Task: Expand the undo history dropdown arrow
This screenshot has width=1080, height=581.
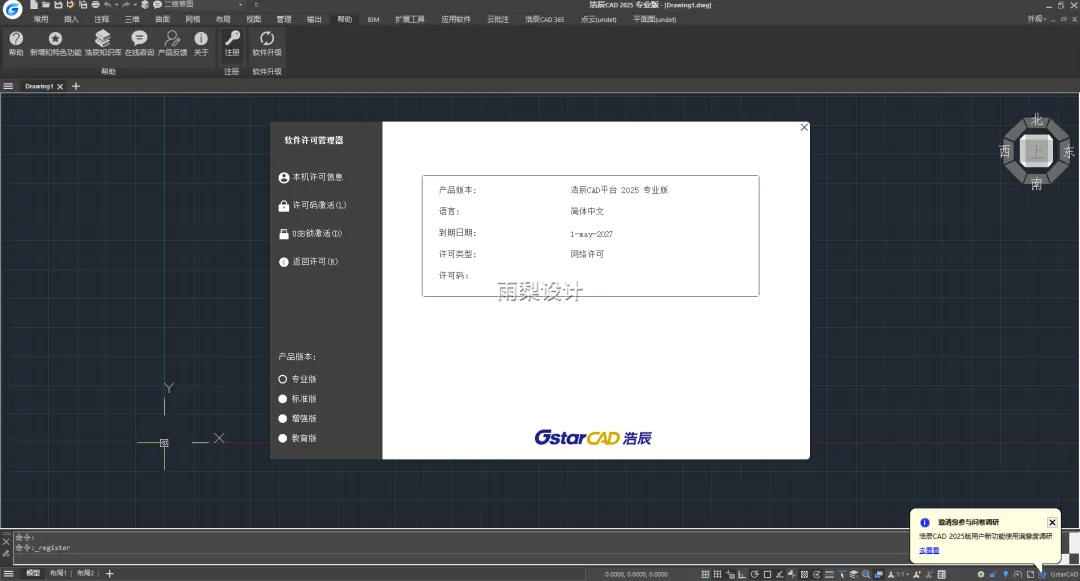Action: tap(116, 4)
